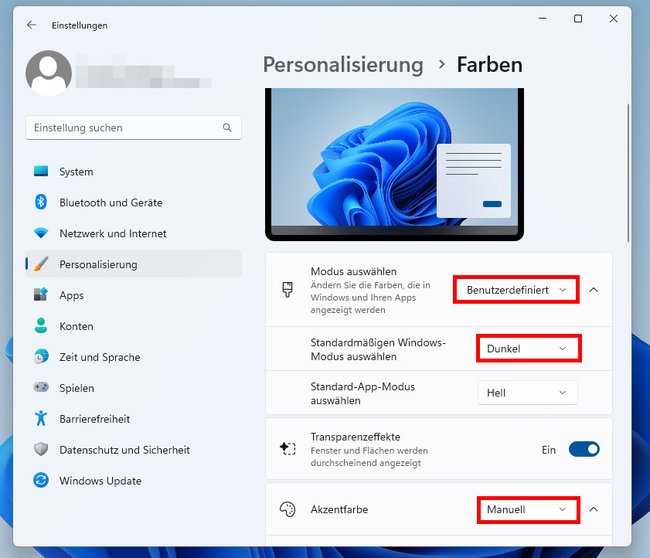The image size is (650, 558).
Task: Click the Standardmäßigen Windows-Modus auswählen label
Action: point(378,349)
